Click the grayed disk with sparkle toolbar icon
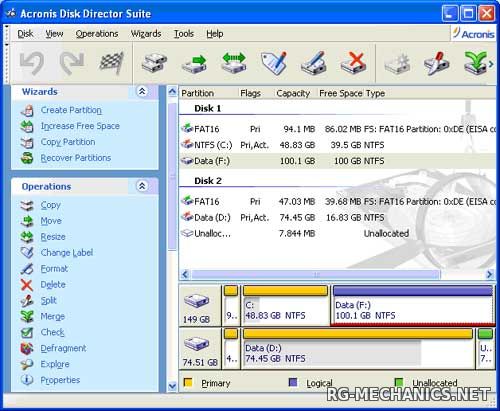Viewport: 500px width, 411px height. coord(397,63)
